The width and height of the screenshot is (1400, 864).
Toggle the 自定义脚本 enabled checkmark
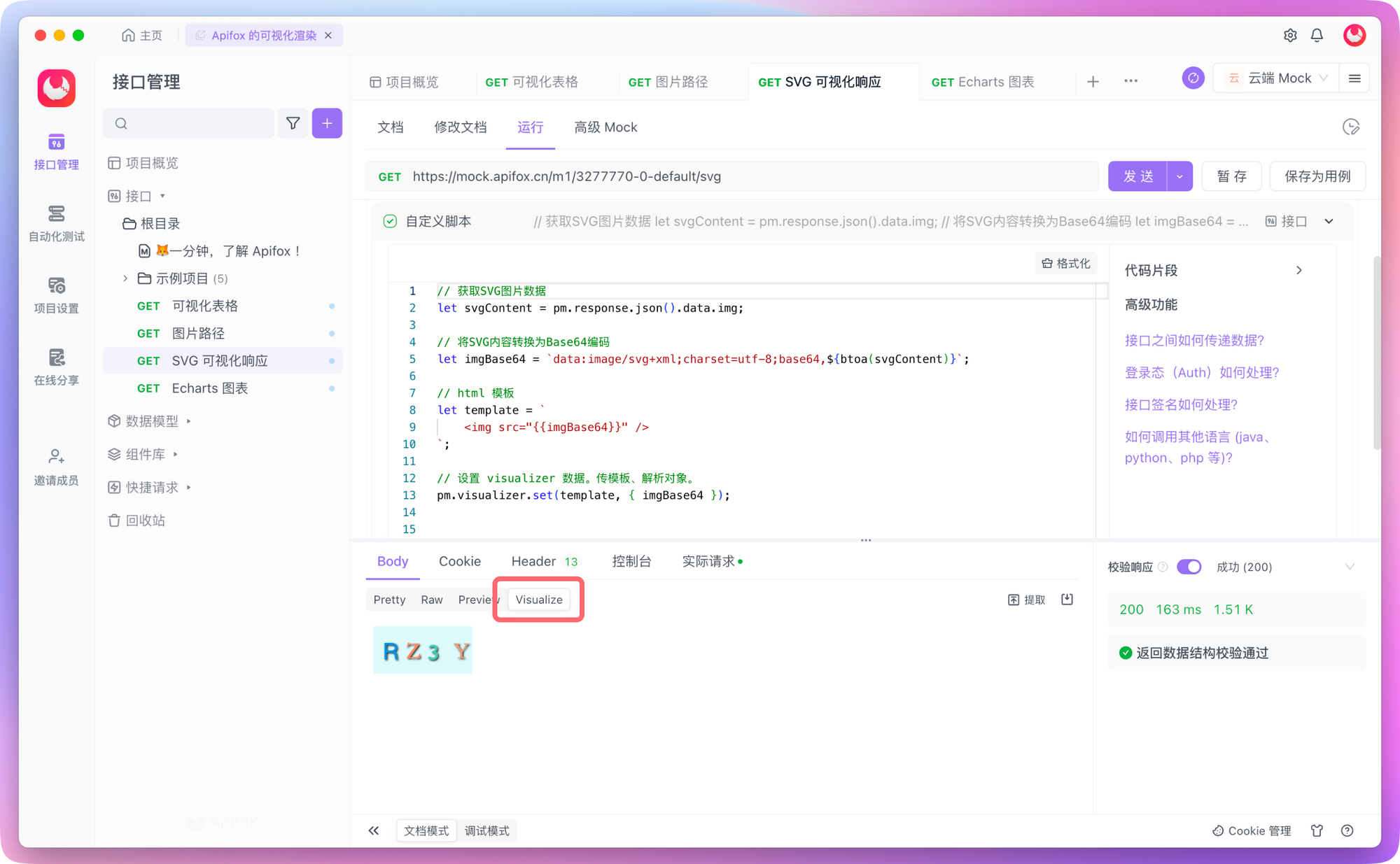[x=390, y=221]
